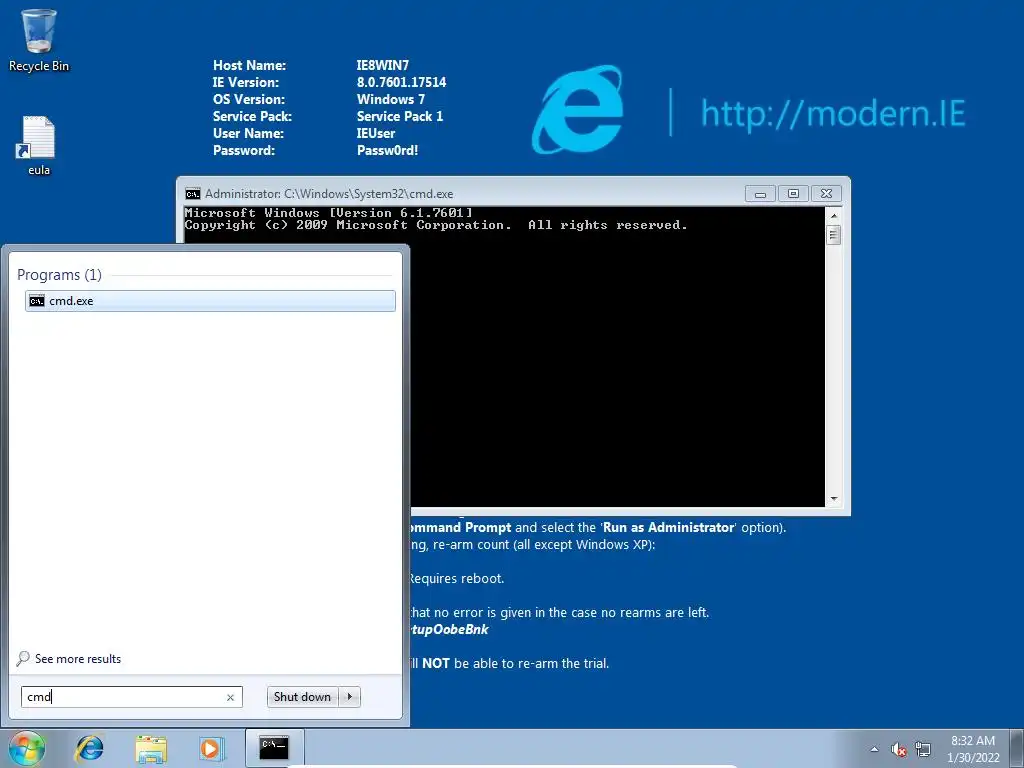Open Windows Explorer folder on taskbar

click(x=151, y=748)
